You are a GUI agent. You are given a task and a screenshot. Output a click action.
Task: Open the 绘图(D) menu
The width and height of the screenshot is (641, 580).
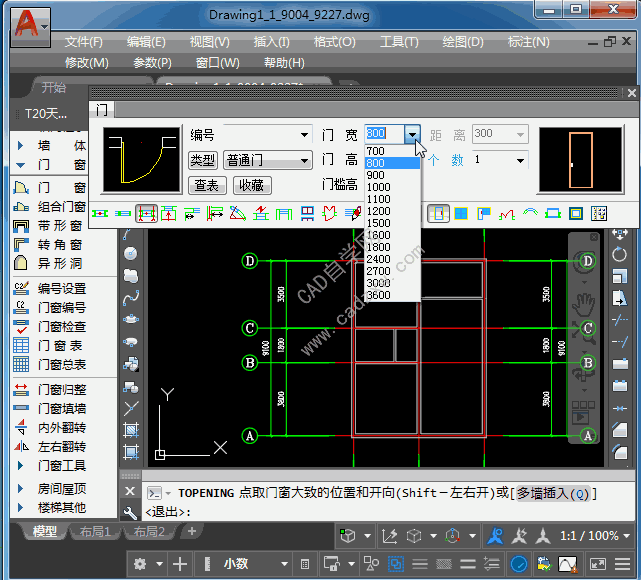[x=463, y=42]
